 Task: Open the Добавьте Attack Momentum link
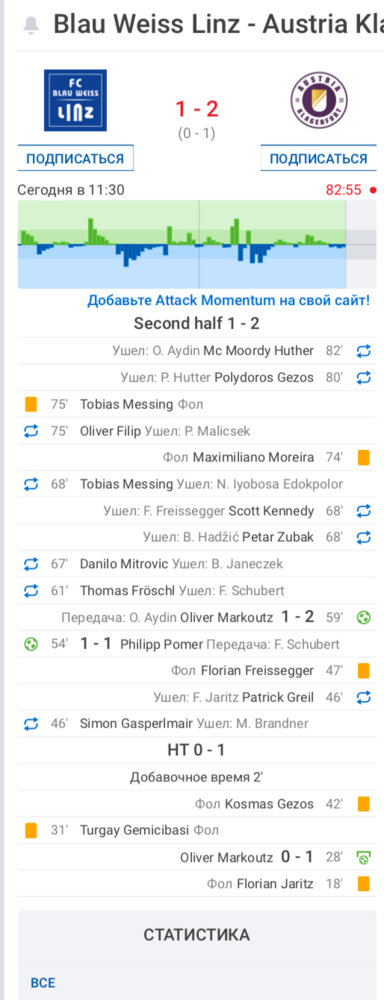(x=228, y=300)
